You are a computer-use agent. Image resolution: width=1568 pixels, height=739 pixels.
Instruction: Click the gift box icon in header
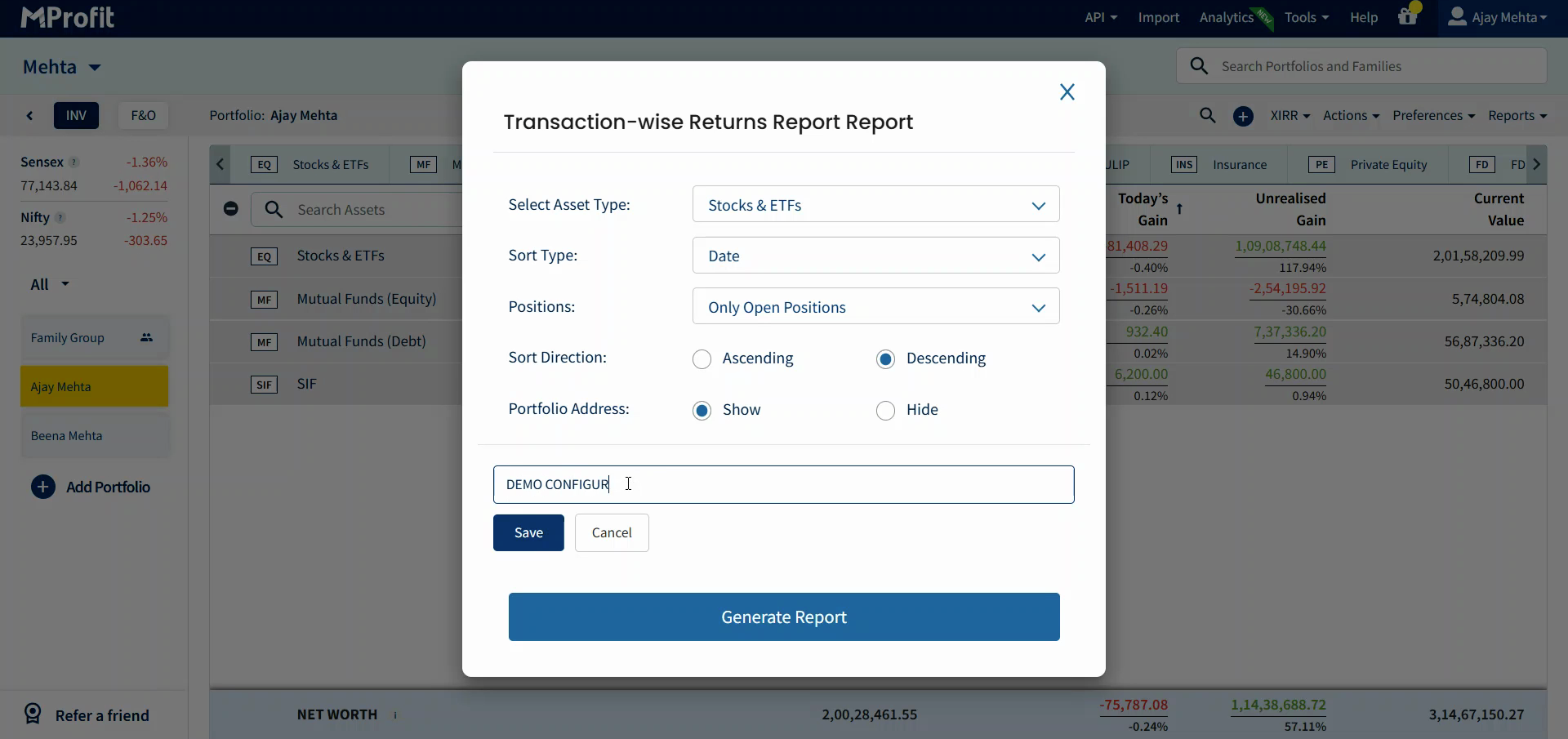[x=1407, y=16]
